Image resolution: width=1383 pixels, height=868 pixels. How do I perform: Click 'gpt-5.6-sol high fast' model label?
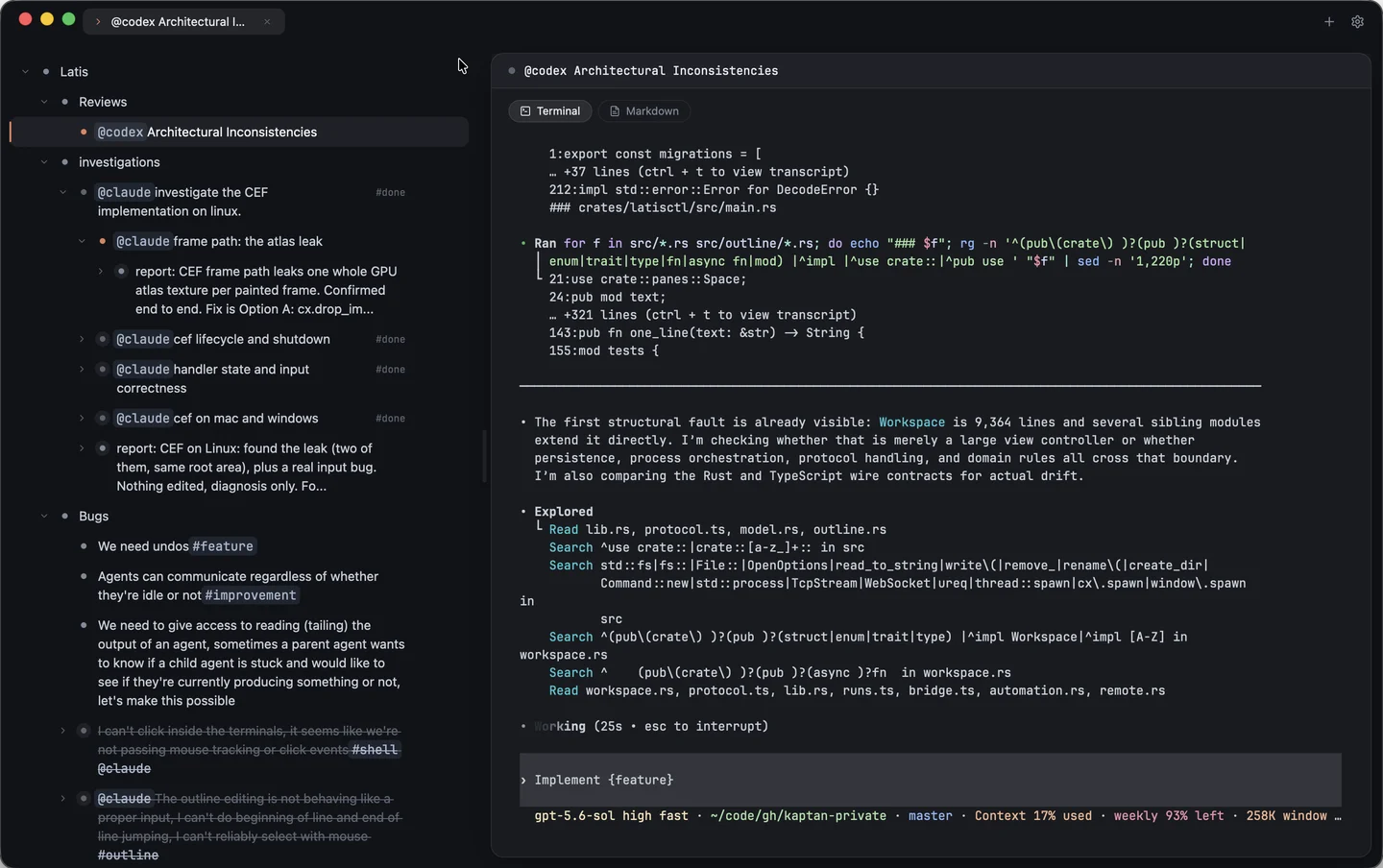[611, 816]
